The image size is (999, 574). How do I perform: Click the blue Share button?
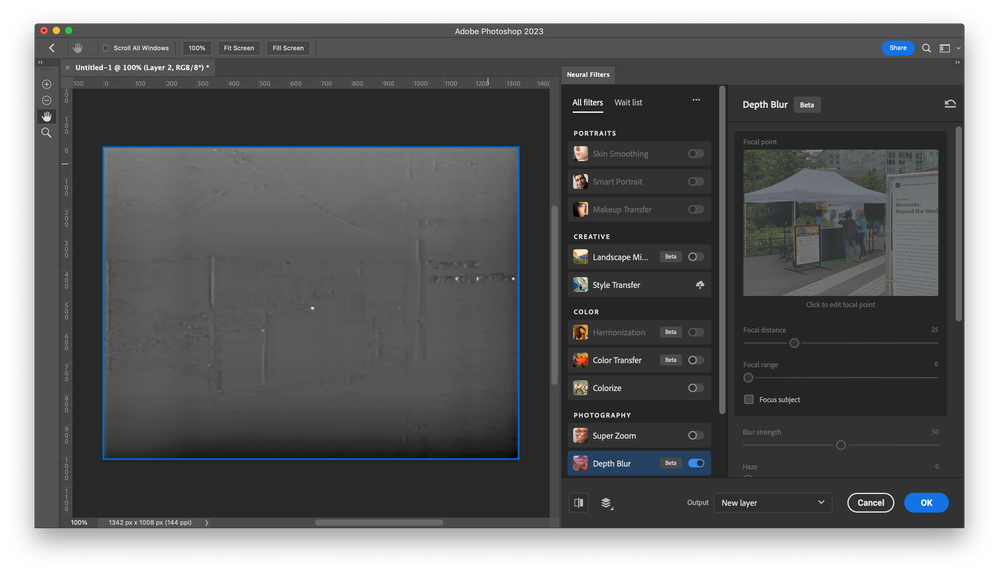point(898,48)
